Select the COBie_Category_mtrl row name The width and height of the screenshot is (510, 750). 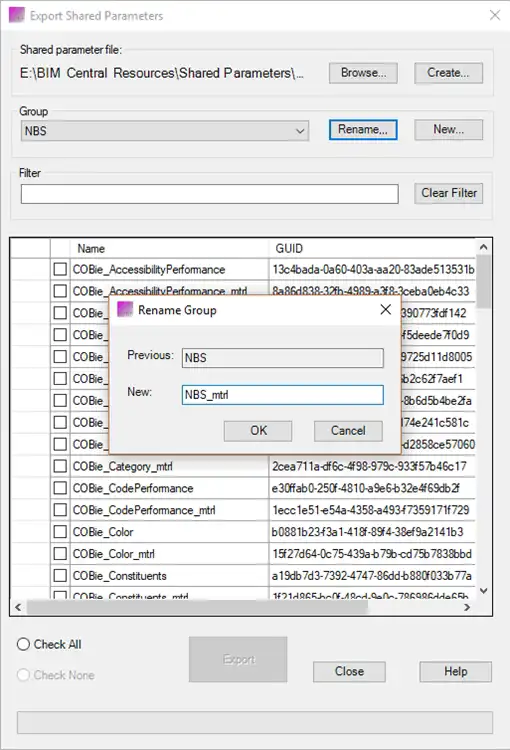coord(122,466)
